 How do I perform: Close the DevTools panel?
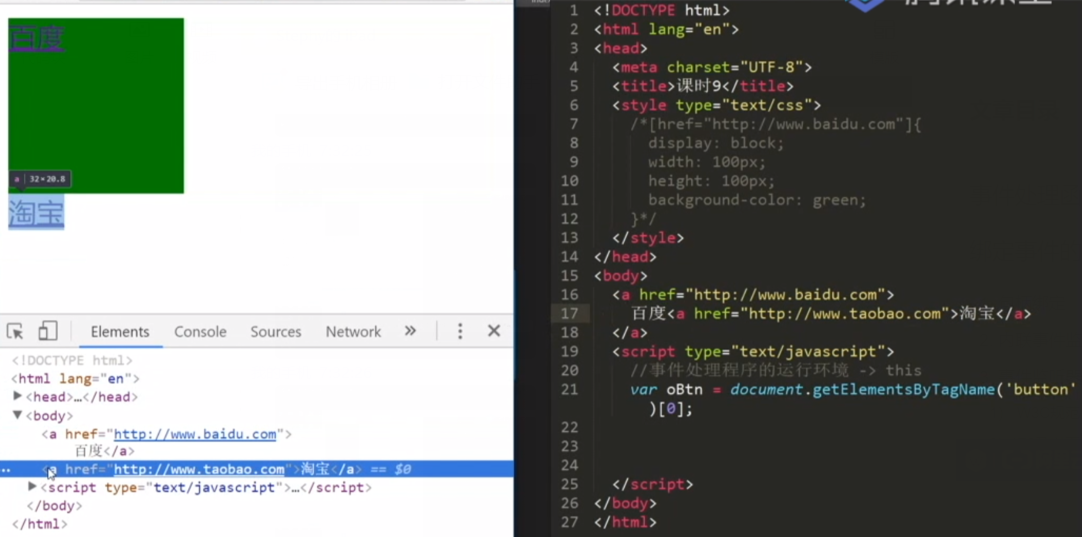494,331
